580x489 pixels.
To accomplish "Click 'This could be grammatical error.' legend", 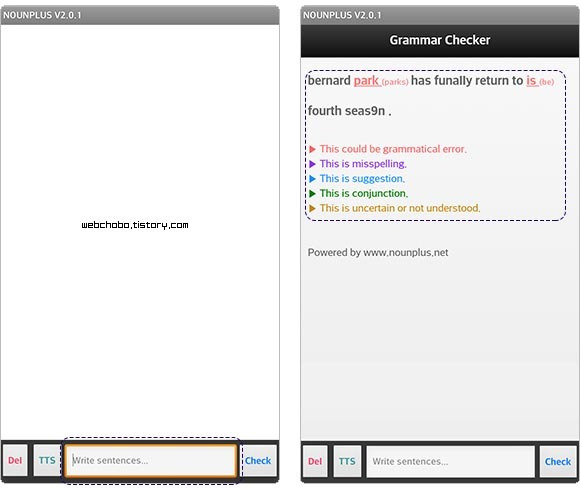I will pyautogui.click(x=393, y=149).
